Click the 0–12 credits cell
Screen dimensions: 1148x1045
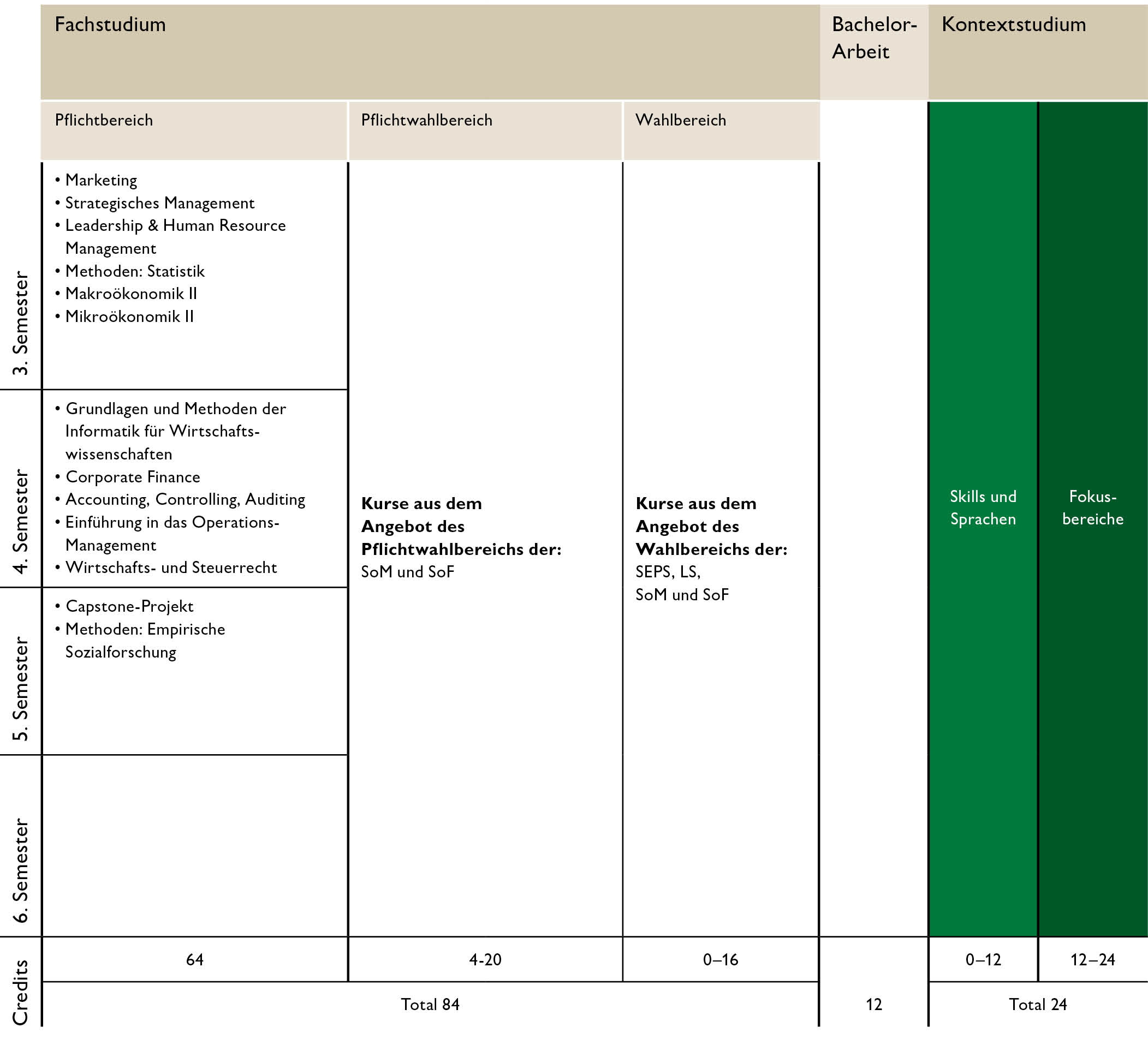[x=983, y=960]
